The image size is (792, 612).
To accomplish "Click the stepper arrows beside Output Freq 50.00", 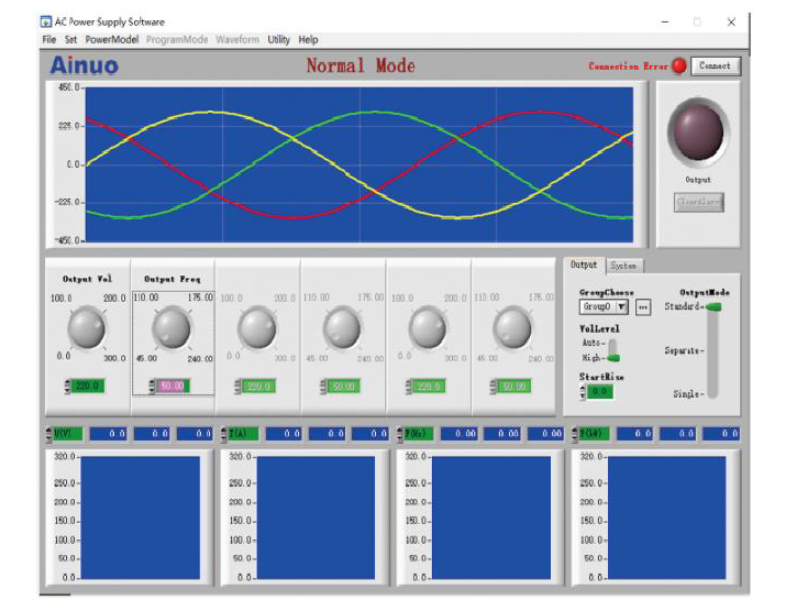I will (152, 386).
